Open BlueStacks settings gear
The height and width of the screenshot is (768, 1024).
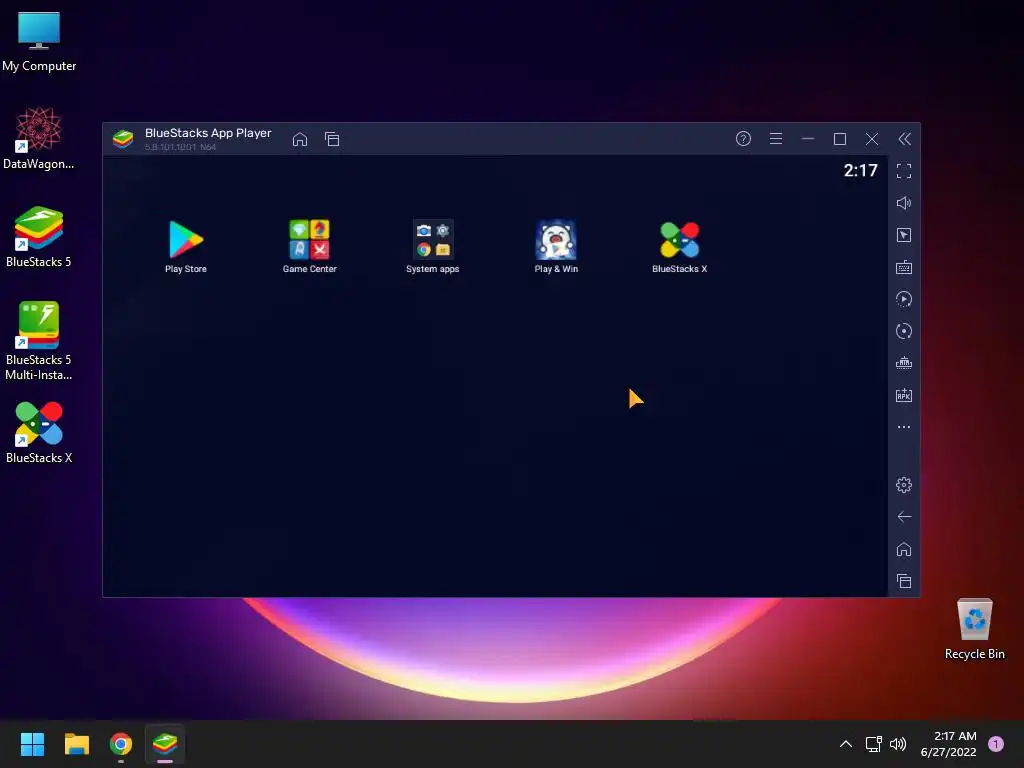coord(904,485)
